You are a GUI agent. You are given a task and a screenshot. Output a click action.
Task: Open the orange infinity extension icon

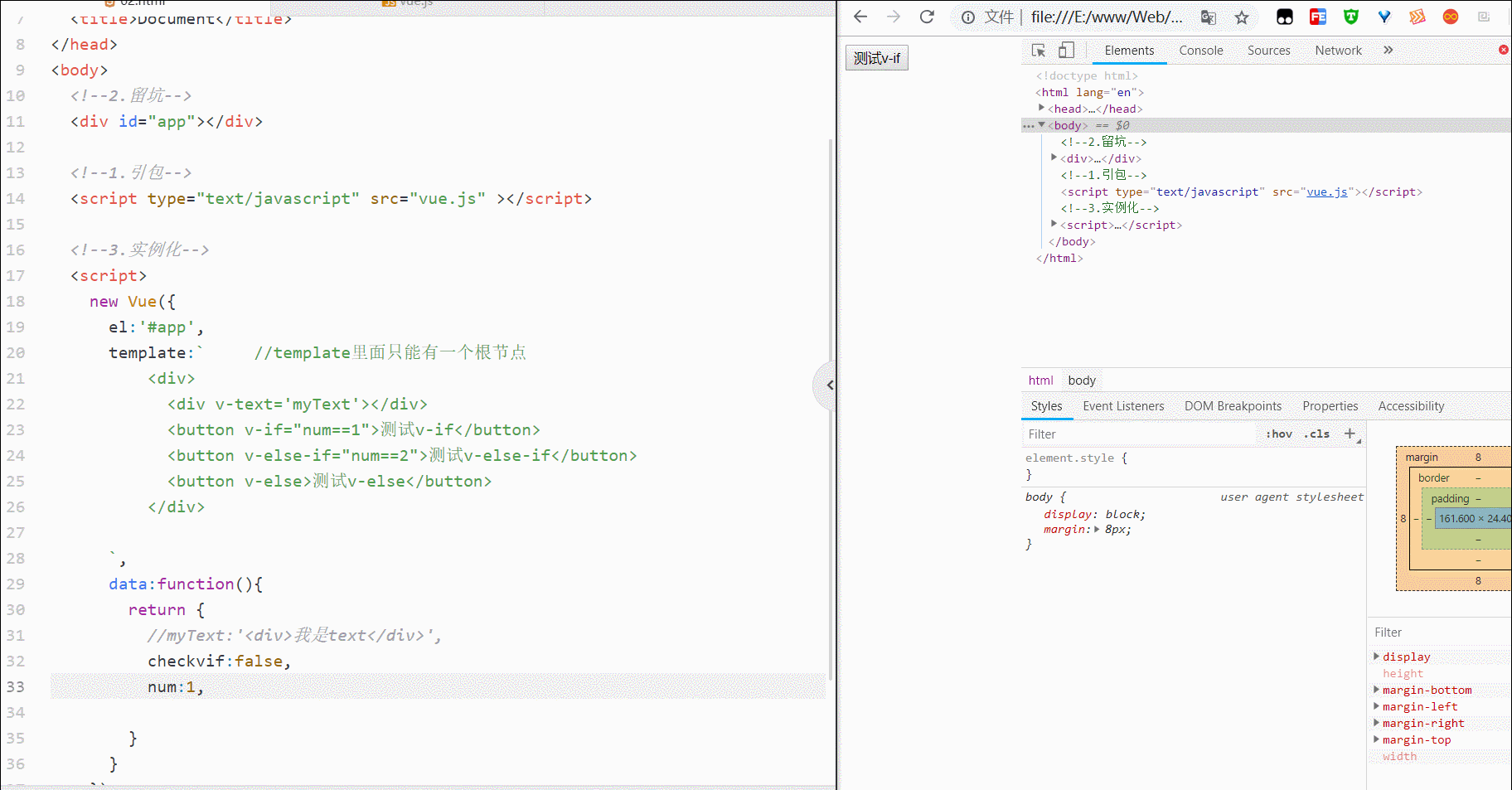[1451, 17]
